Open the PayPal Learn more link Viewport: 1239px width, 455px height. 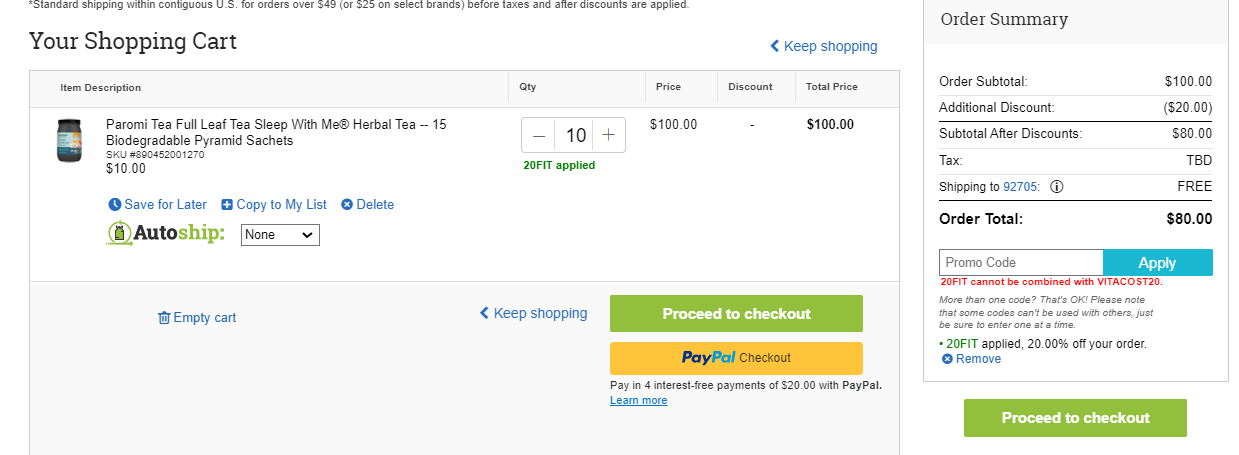coord(638,401)
